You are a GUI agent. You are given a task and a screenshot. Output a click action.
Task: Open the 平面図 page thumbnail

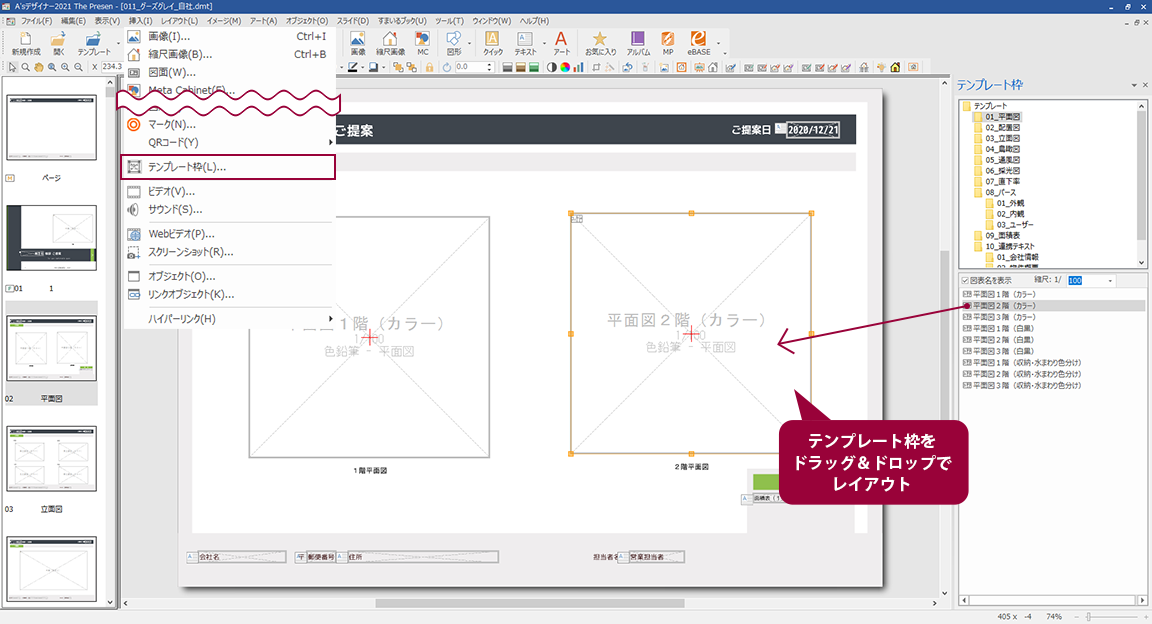pyautogui.click(x=51, y=349)
